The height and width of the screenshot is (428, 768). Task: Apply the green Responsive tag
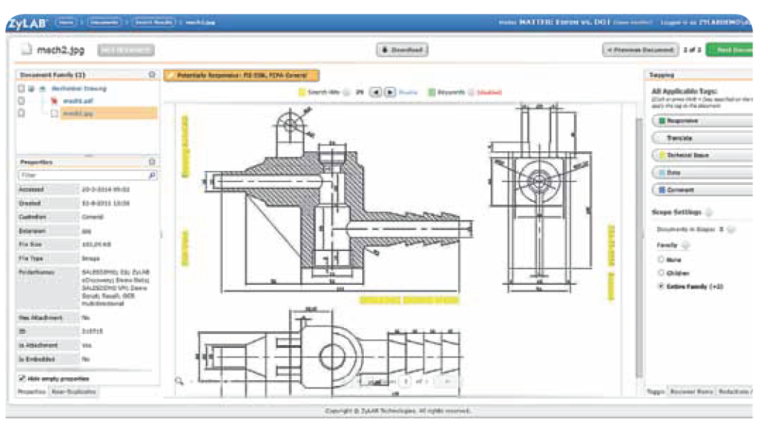click(700, 121)
